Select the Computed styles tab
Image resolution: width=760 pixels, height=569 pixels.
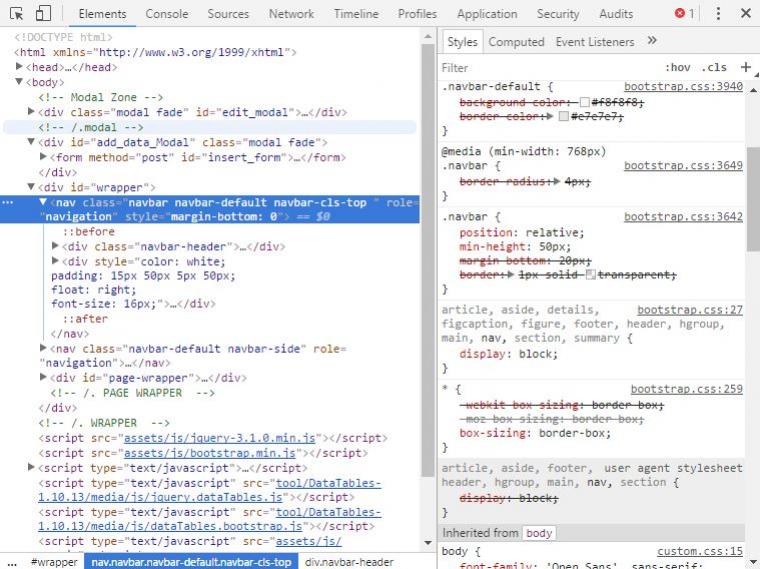coord(516,42)
